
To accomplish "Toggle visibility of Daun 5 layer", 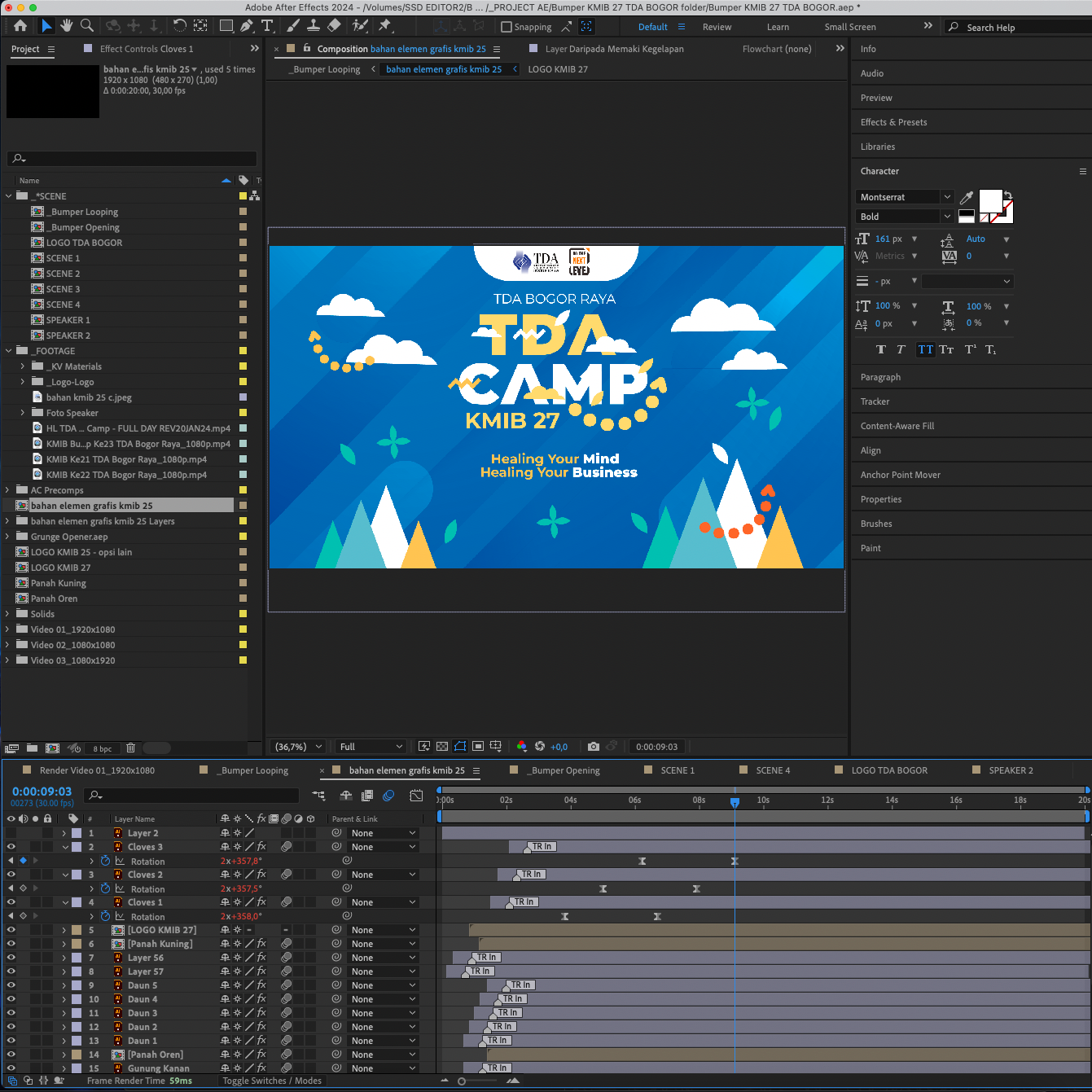I will (11, 985).
